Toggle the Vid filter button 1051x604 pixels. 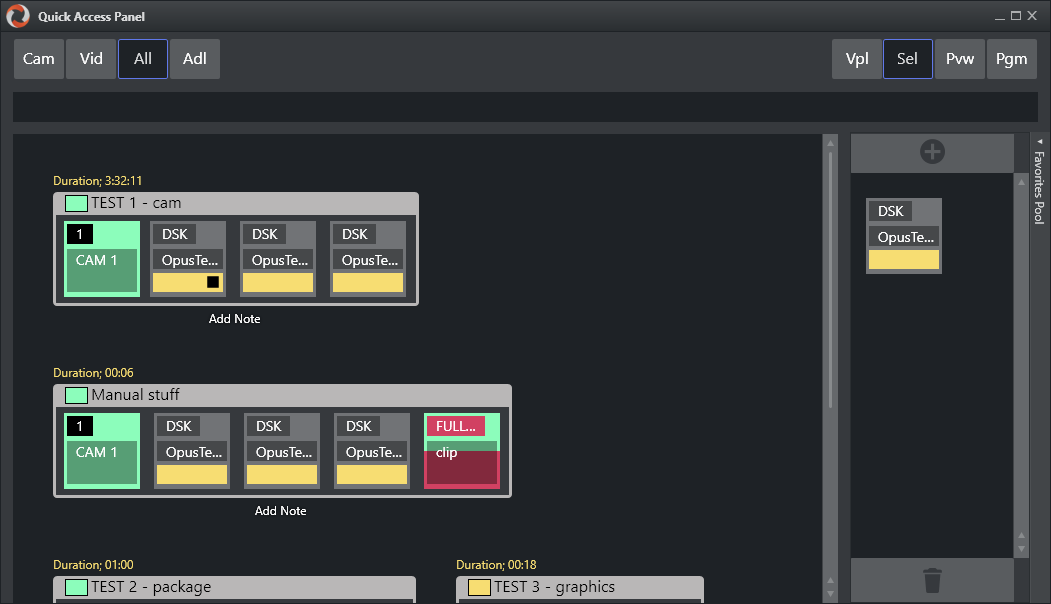click(x=91, y=59)
